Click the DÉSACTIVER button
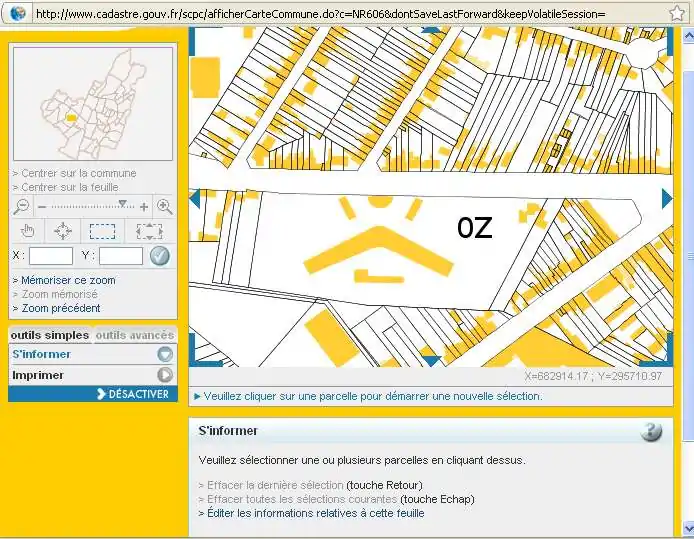 [133, 394]
